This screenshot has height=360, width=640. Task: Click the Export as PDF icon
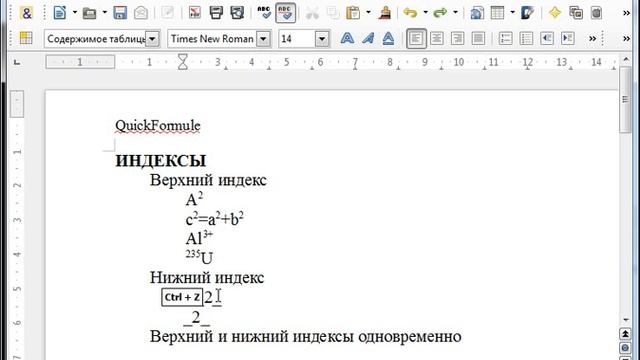coord(195,13)
